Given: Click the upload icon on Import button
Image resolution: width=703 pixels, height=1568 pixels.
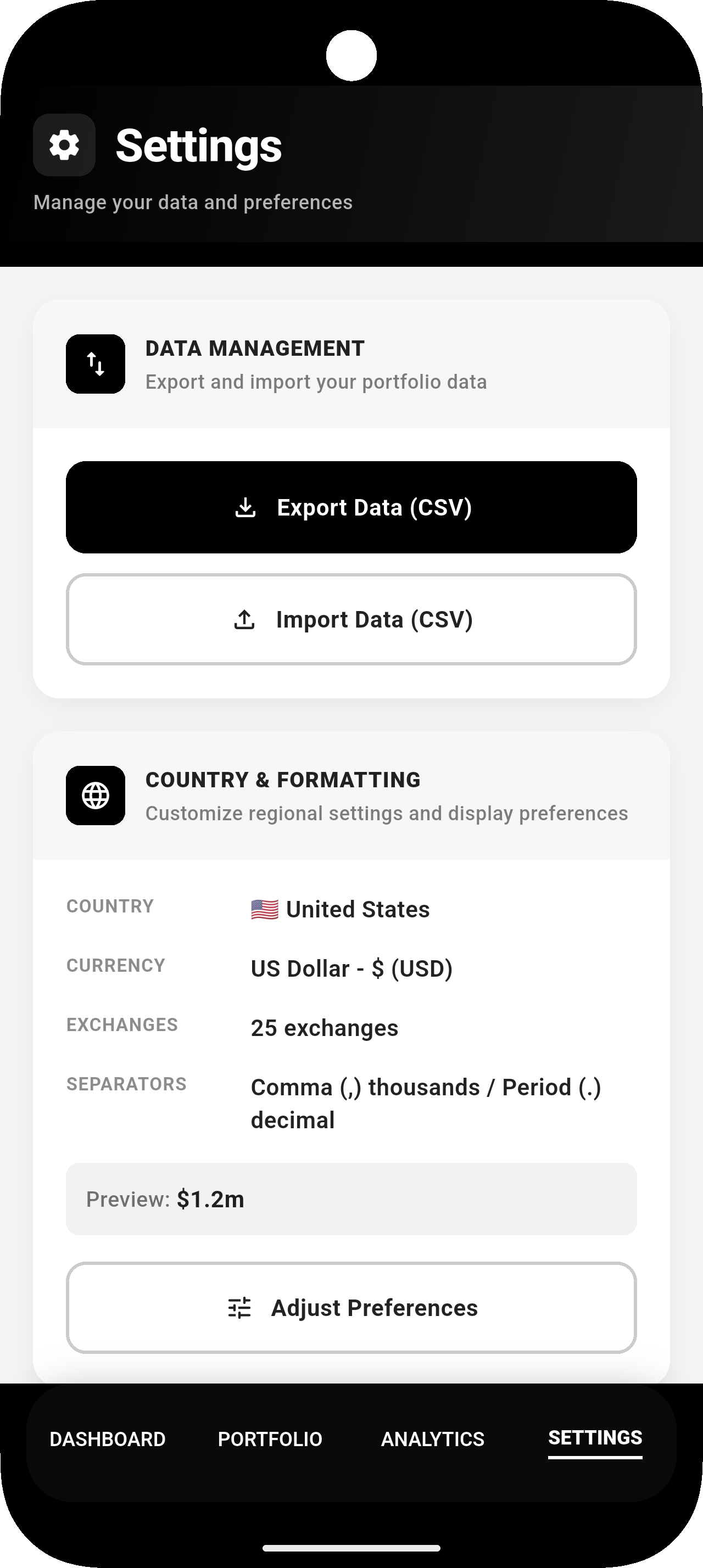Looking at the screenshot, I should coord(245,620).
